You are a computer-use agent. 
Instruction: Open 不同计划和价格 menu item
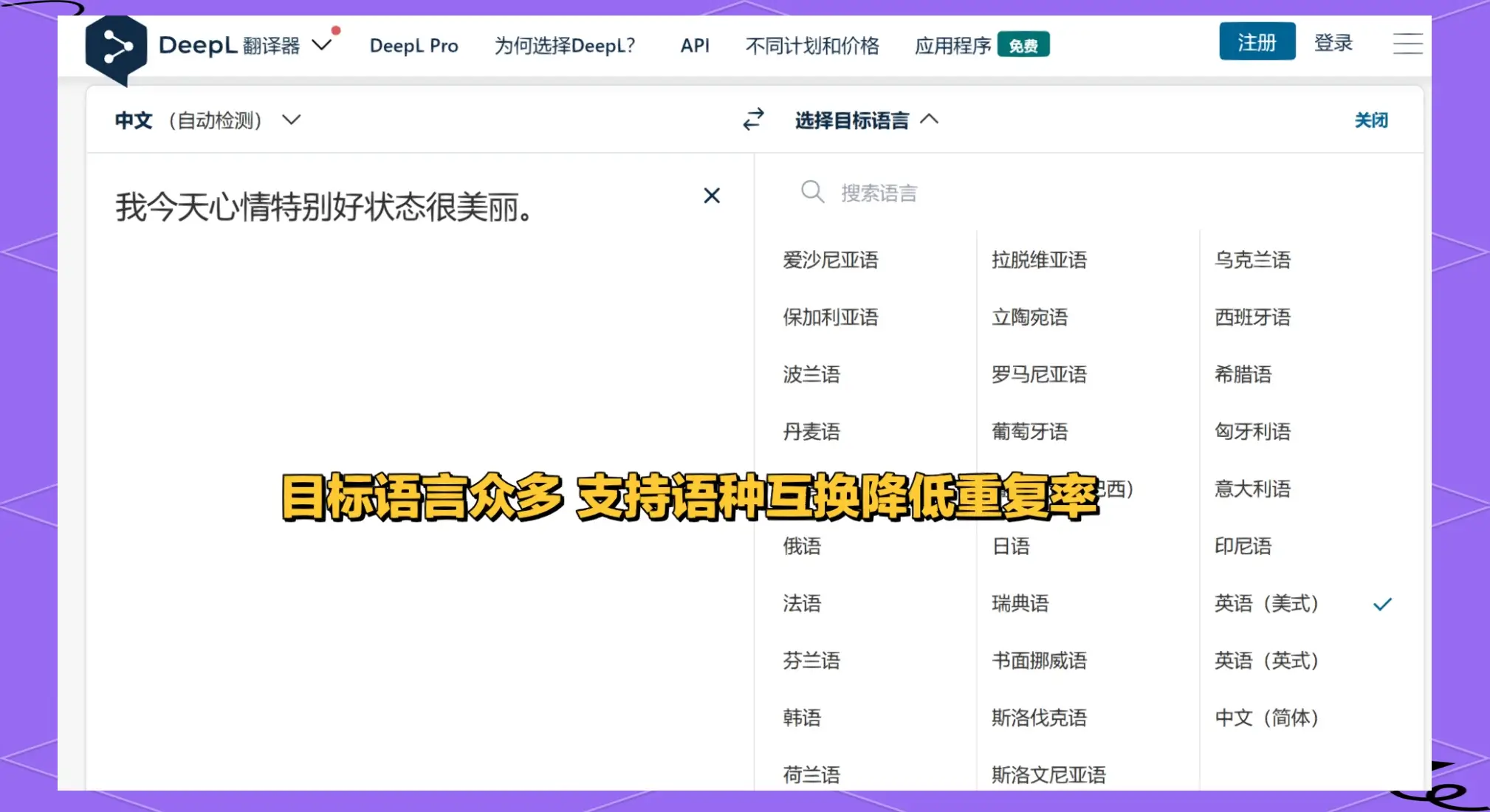[x=812, y=46]
